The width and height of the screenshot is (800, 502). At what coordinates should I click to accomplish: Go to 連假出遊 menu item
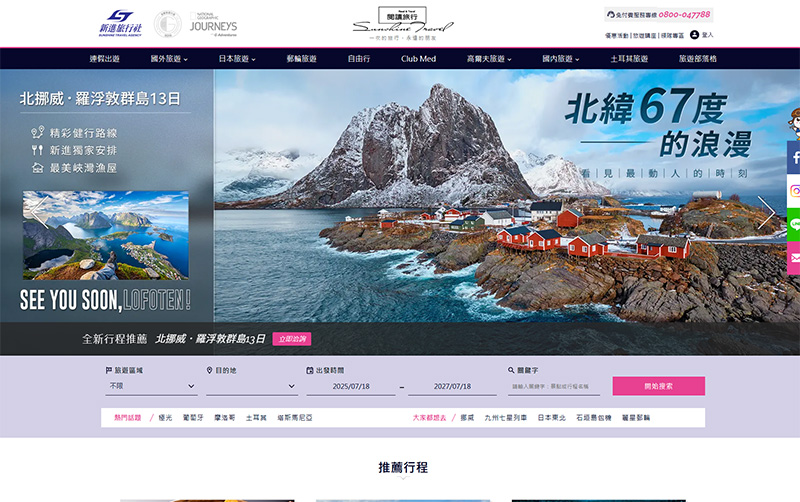(x=105, y=59)
